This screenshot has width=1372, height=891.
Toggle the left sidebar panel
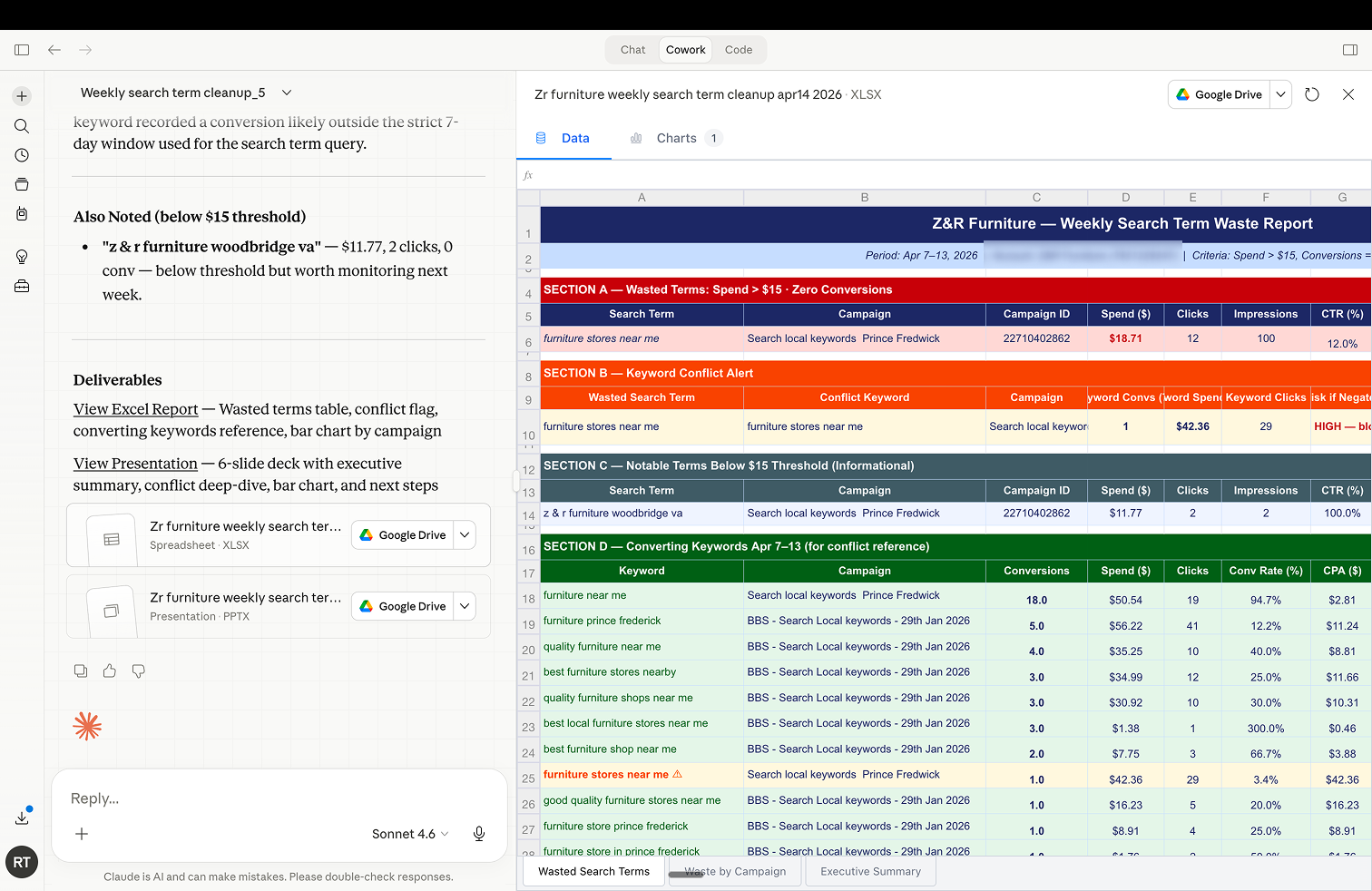pos(22,50)
